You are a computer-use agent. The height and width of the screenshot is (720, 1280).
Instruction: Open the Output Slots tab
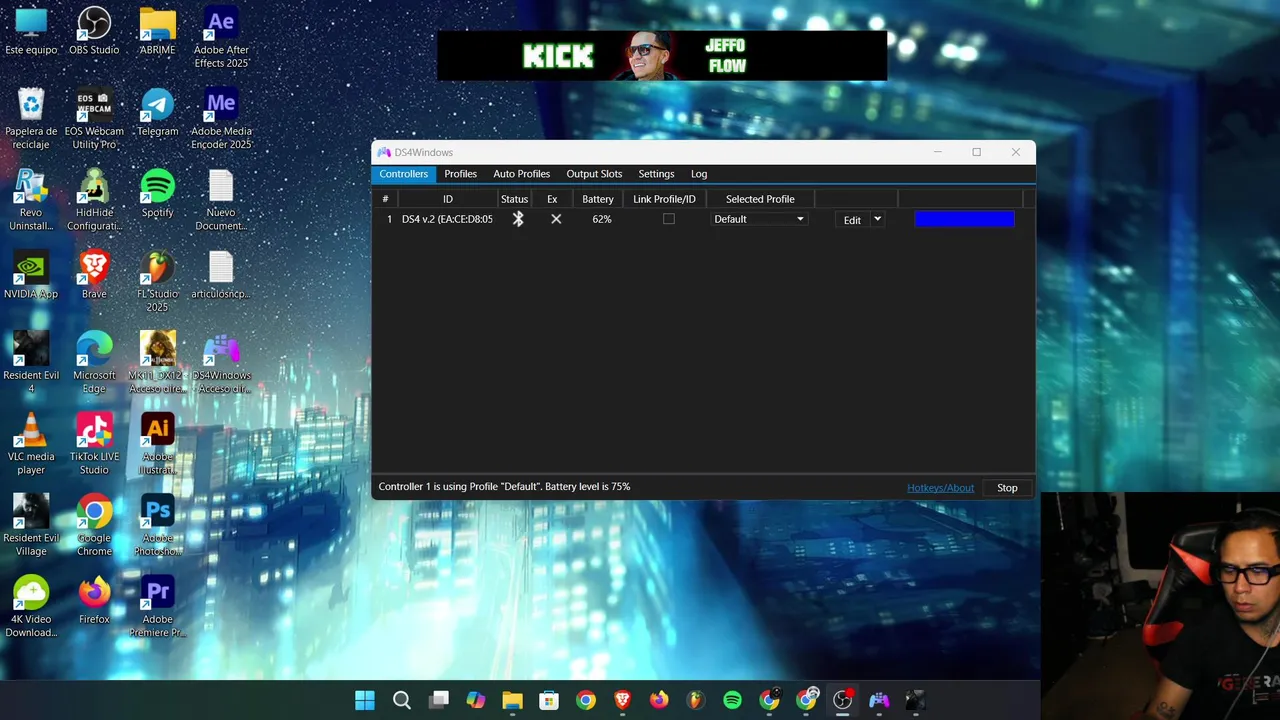coord(594,174)
